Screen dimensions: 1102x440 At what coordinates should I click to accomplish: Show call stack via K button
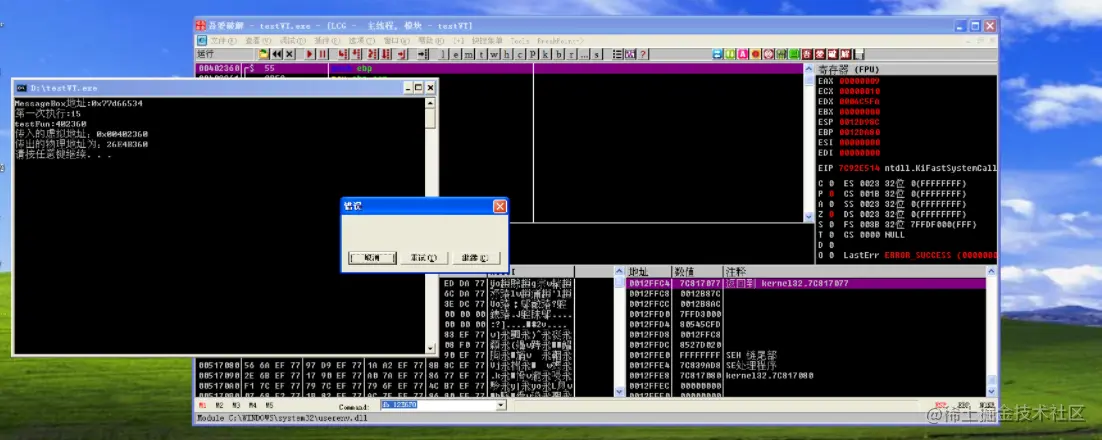(545, 54)
